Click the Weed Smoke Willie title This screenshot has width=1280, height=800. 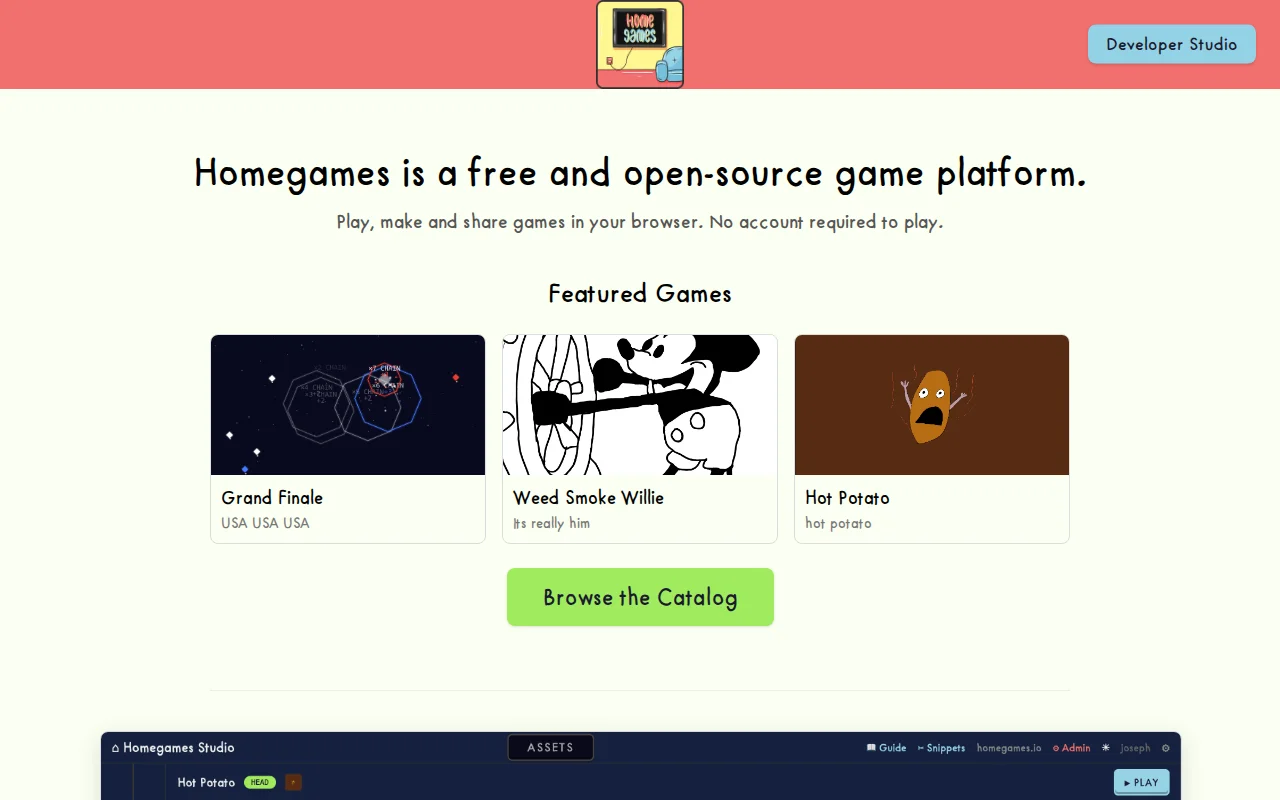coord(588,497)
